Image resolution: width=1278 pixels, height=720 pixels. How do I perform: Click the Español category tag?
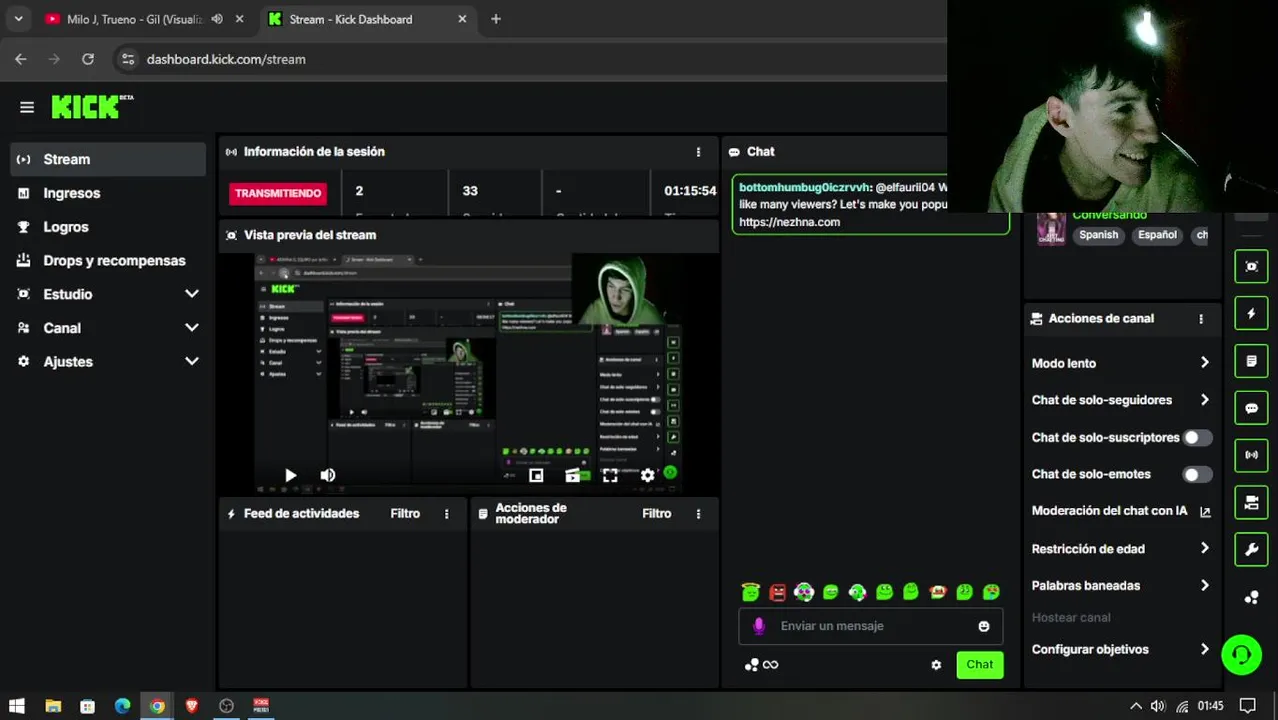(1157, 235)
